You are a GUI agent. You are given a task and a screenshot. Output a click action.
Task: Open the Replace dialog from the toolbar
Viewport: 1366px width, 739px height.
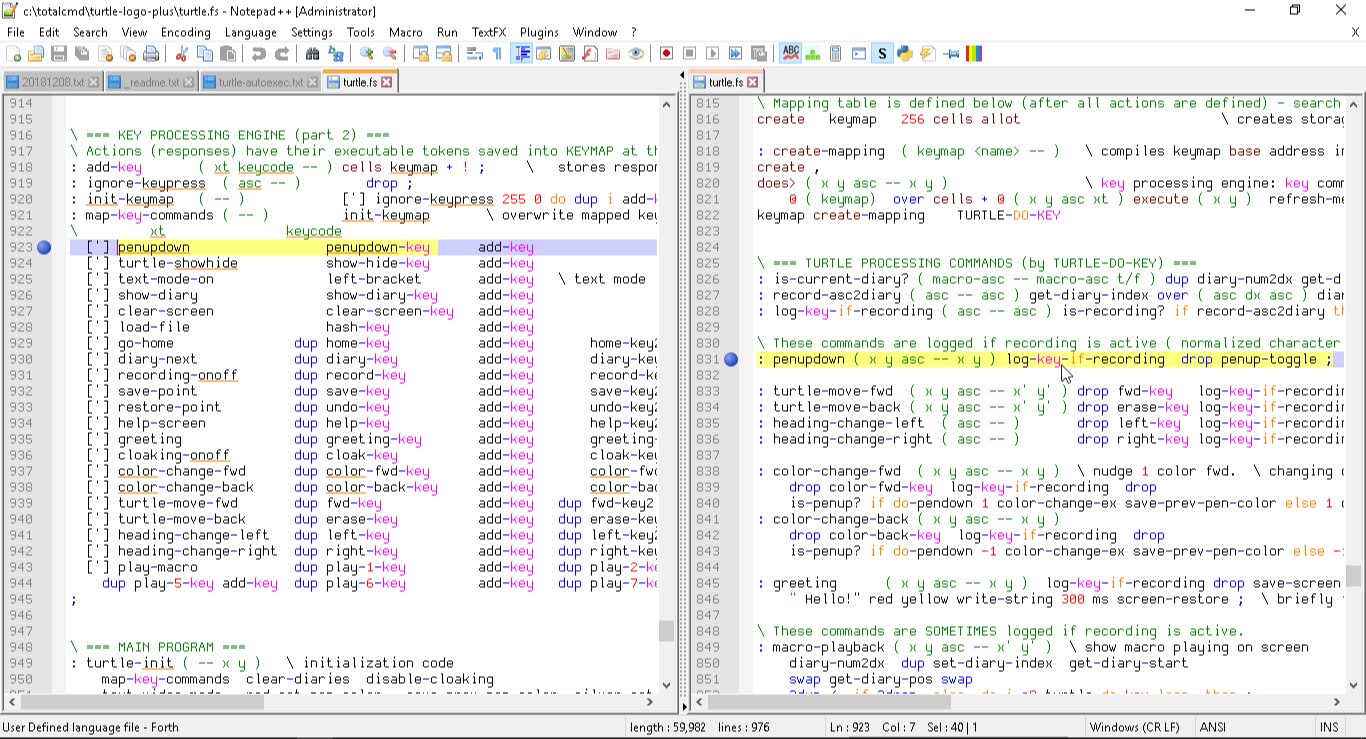click(335, 55)
